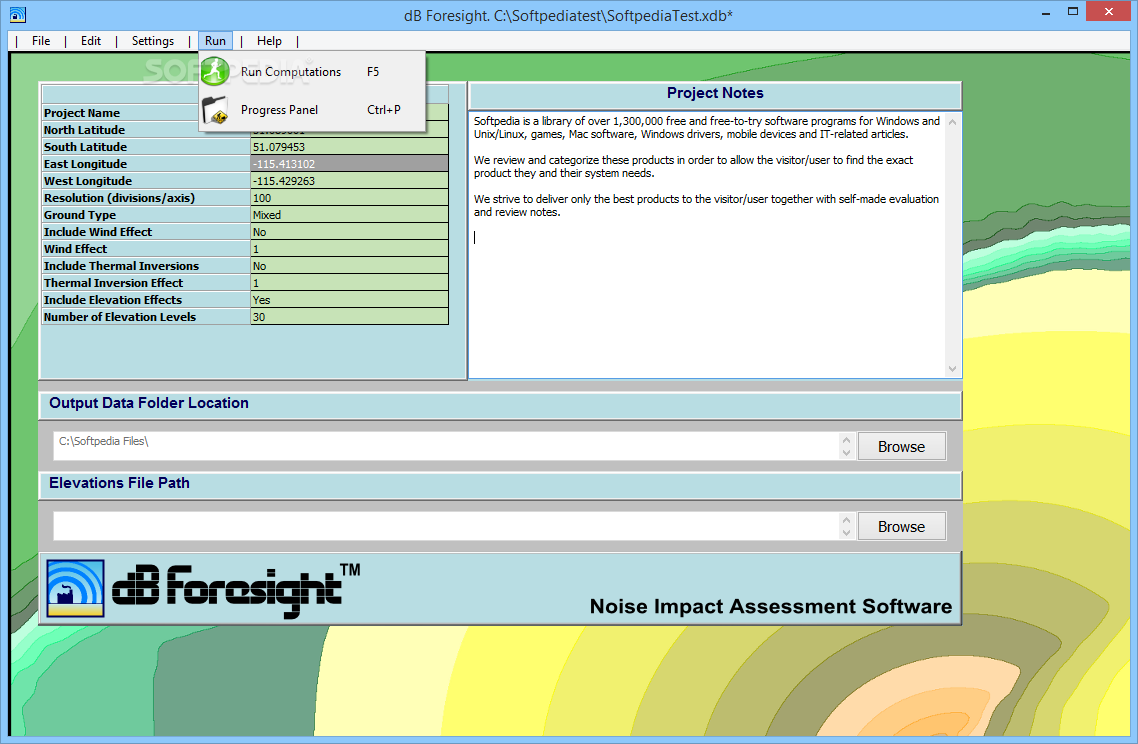This screenshot has width=1138, height=744.
Task: Click up arrow of elevations path stepper
Action: pyautogui.click(x=846, y=519)
